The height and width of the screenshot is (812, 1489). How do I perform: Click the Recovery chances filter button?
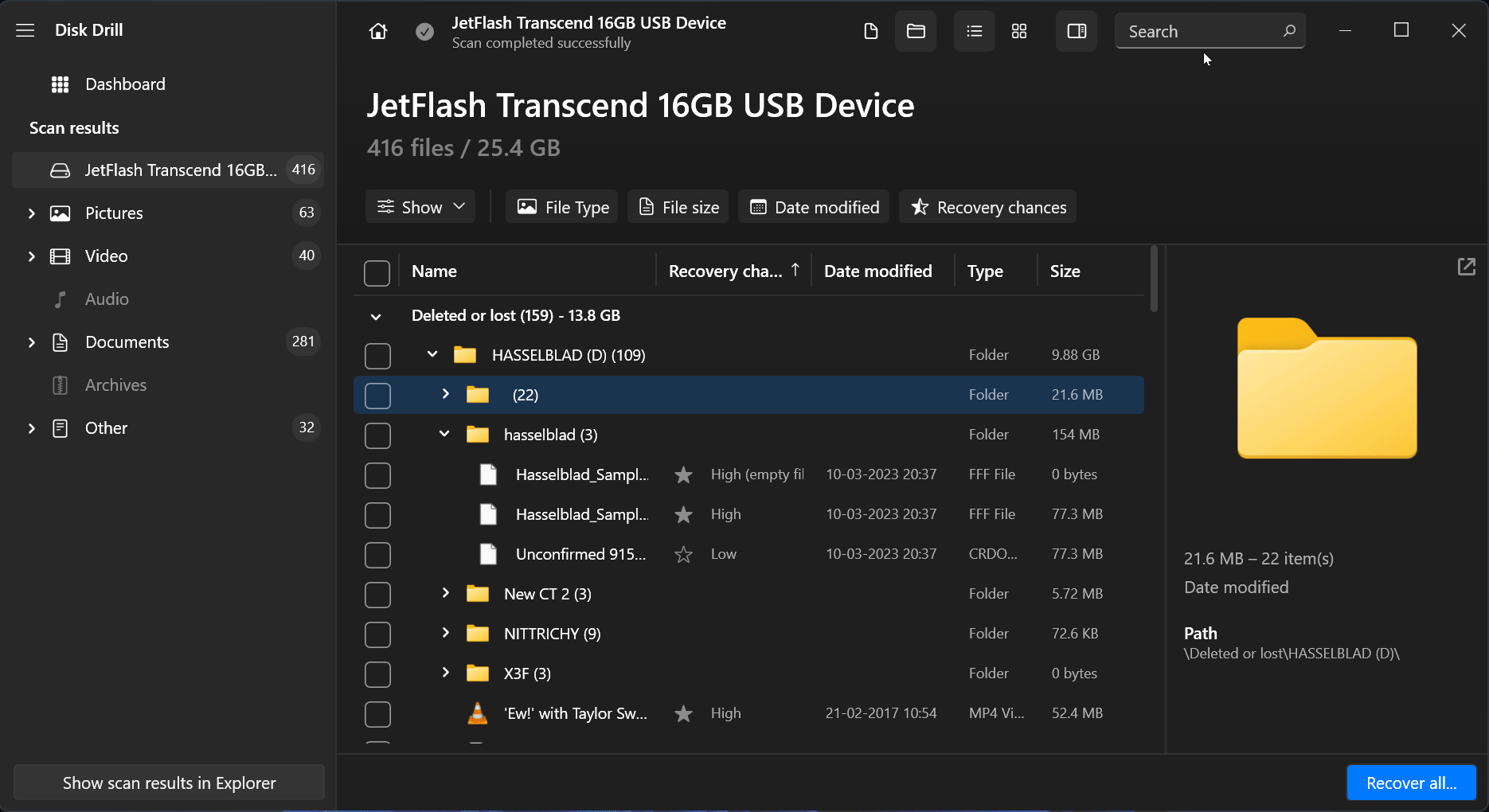[x=988, y=207]
